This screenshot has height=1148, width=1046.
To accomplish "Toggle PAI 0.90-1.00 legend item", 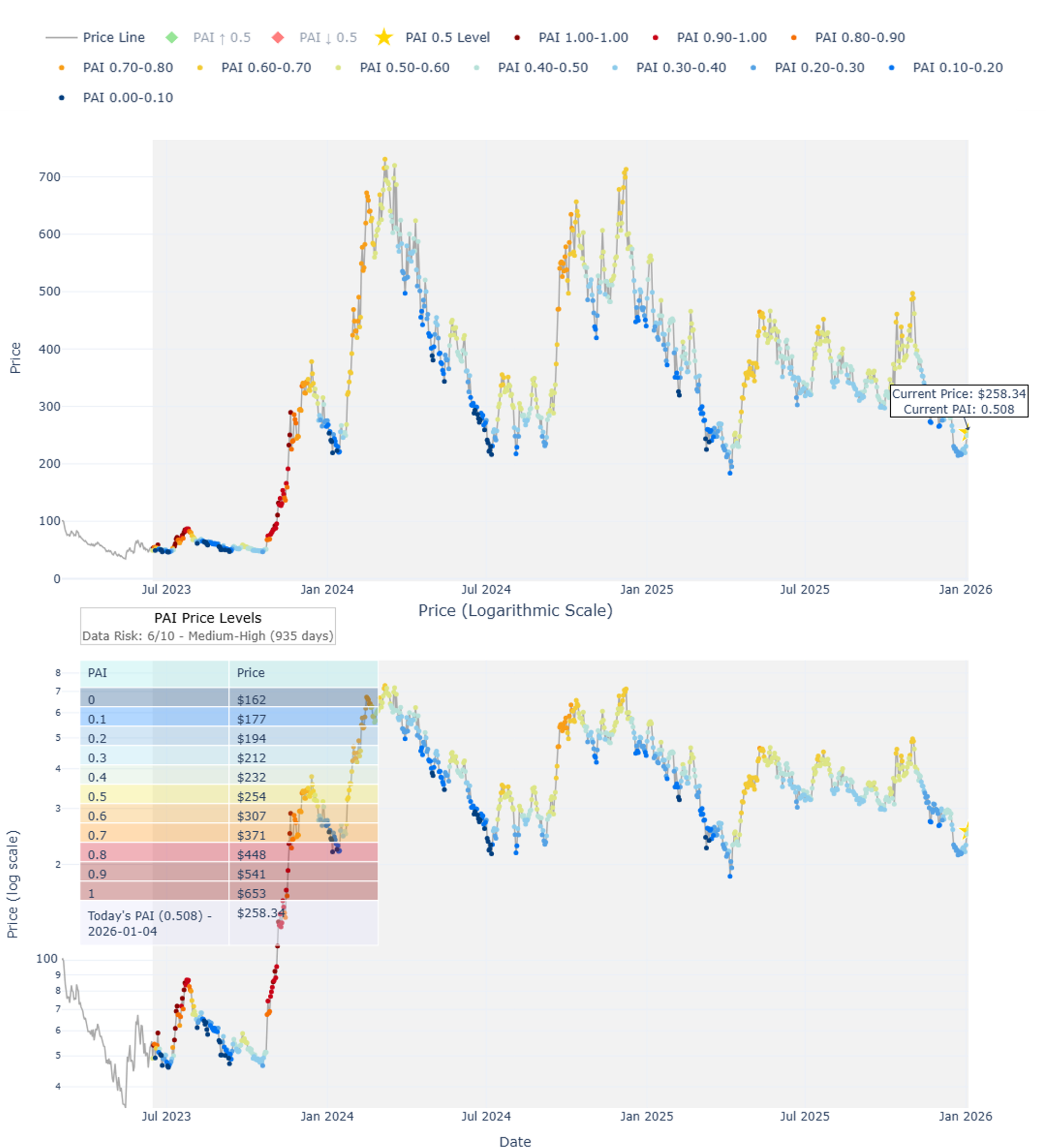I will tap(721, 38).
